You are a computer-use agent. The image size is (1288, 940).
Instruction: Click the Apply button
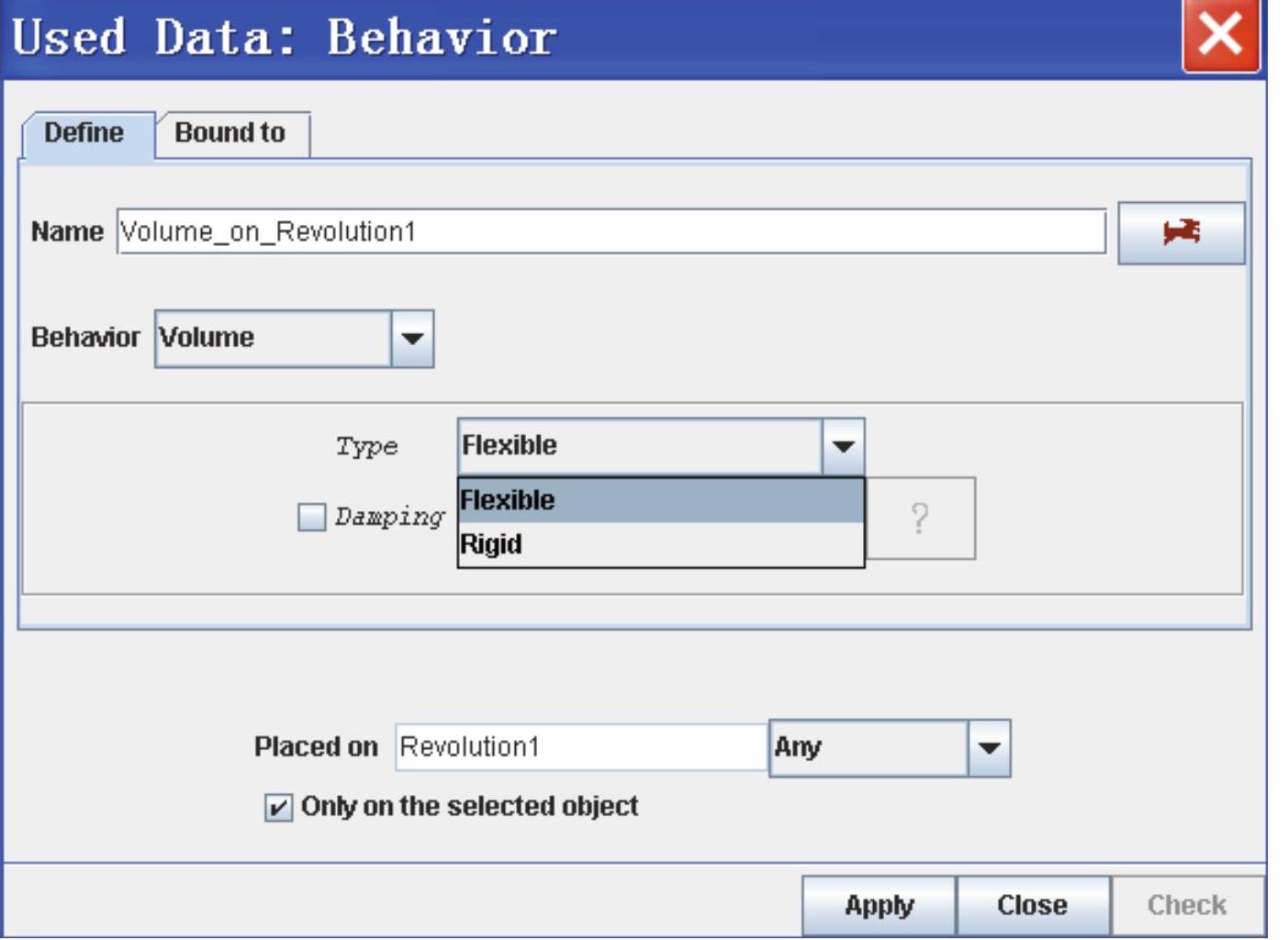click(879, 905)
